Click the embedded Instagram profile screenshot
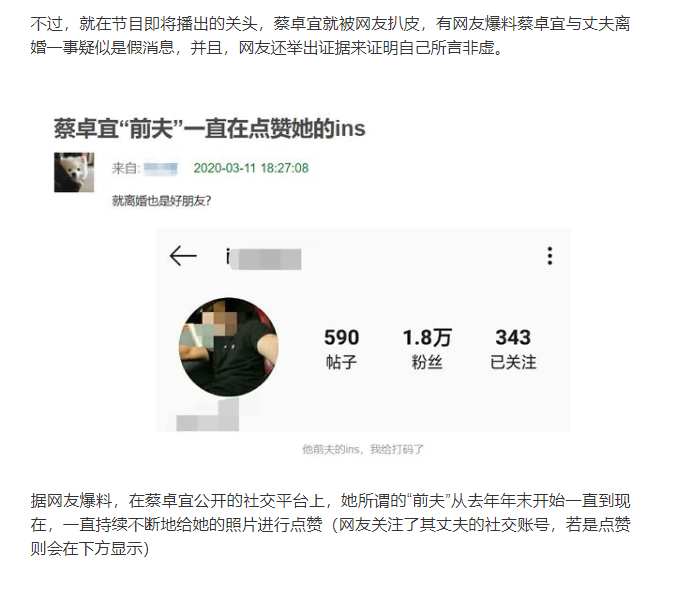 [364, 330]
